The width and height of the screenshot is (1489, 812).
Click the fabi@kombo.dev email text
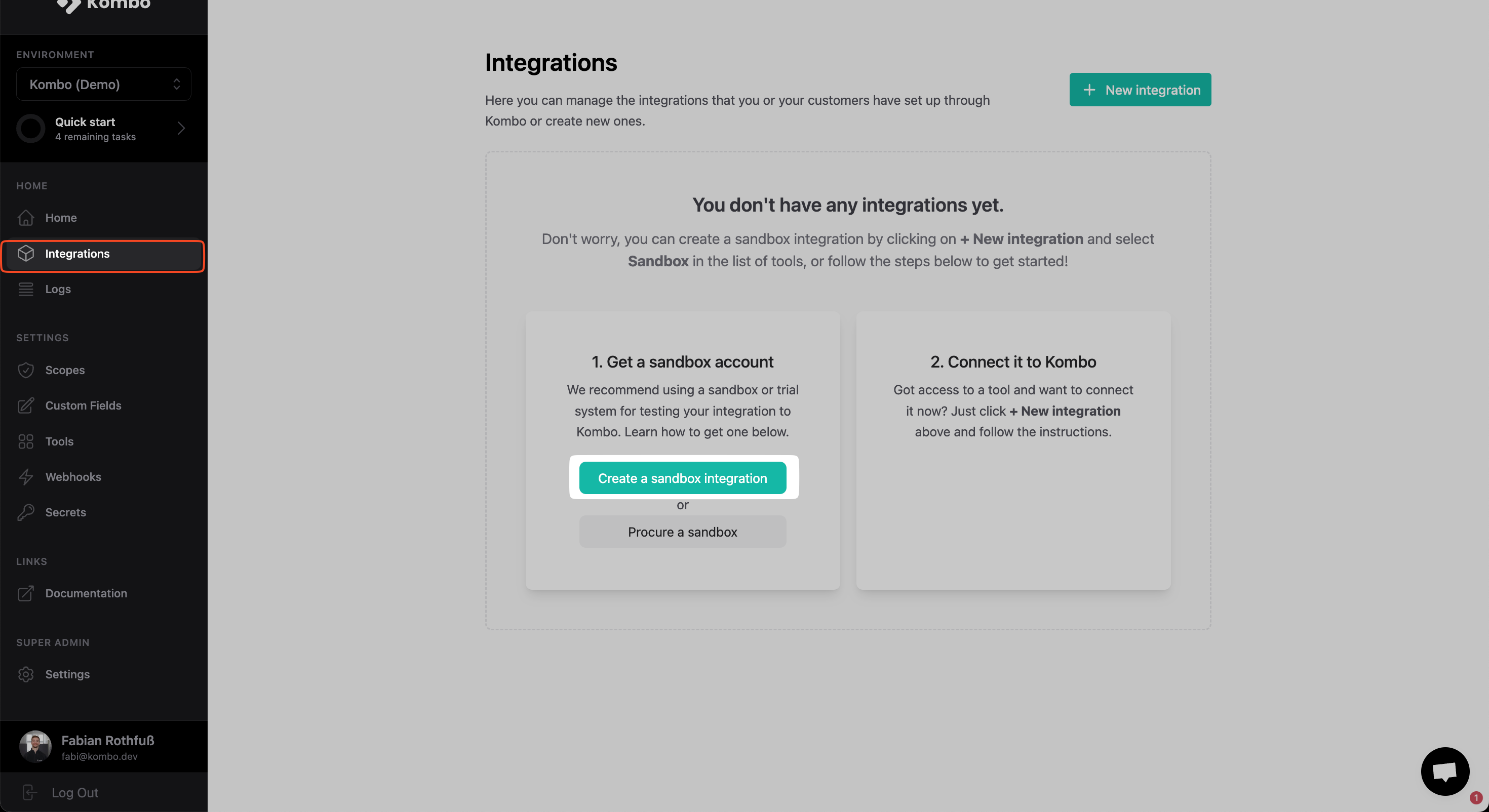pyautogui.click(x=99, y=756)
